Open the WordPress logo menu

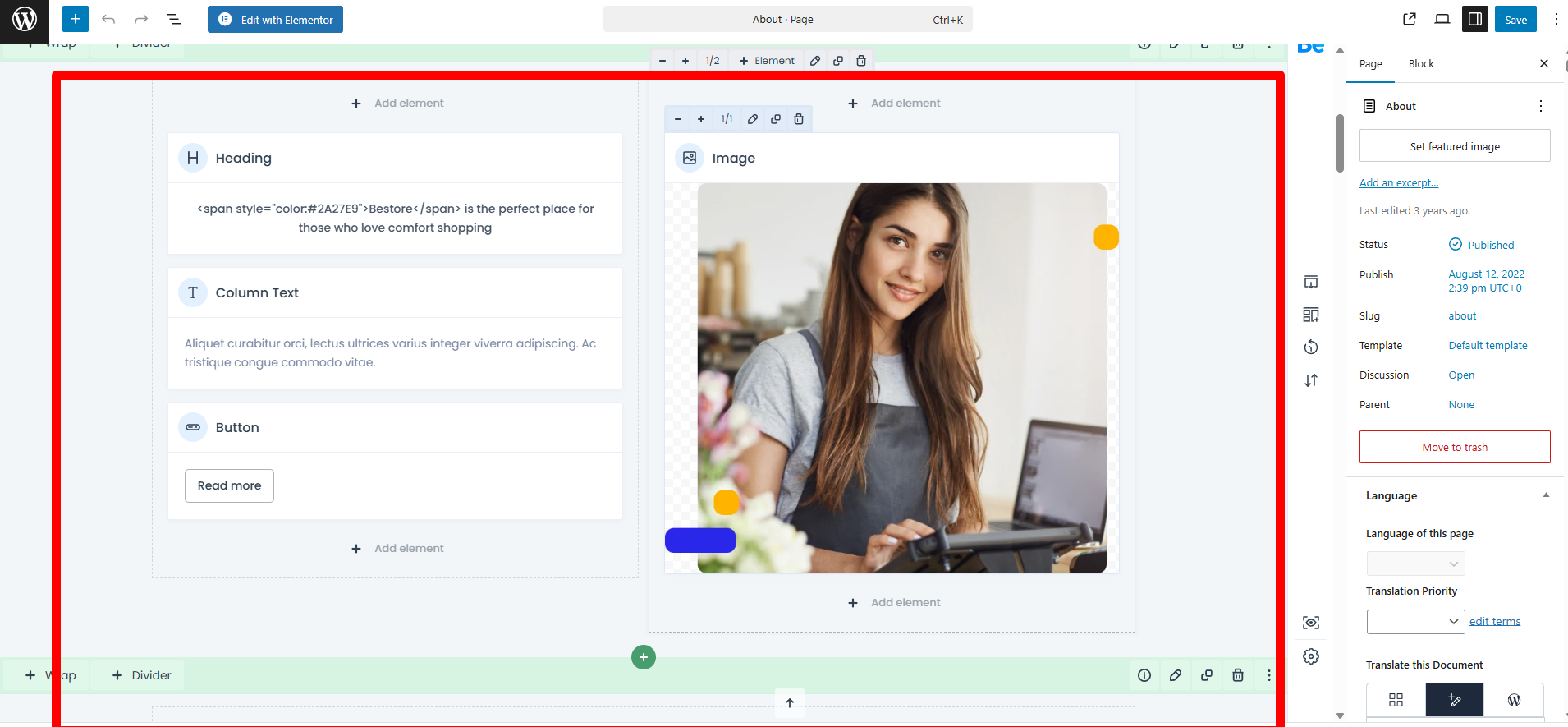pos(25,20)
